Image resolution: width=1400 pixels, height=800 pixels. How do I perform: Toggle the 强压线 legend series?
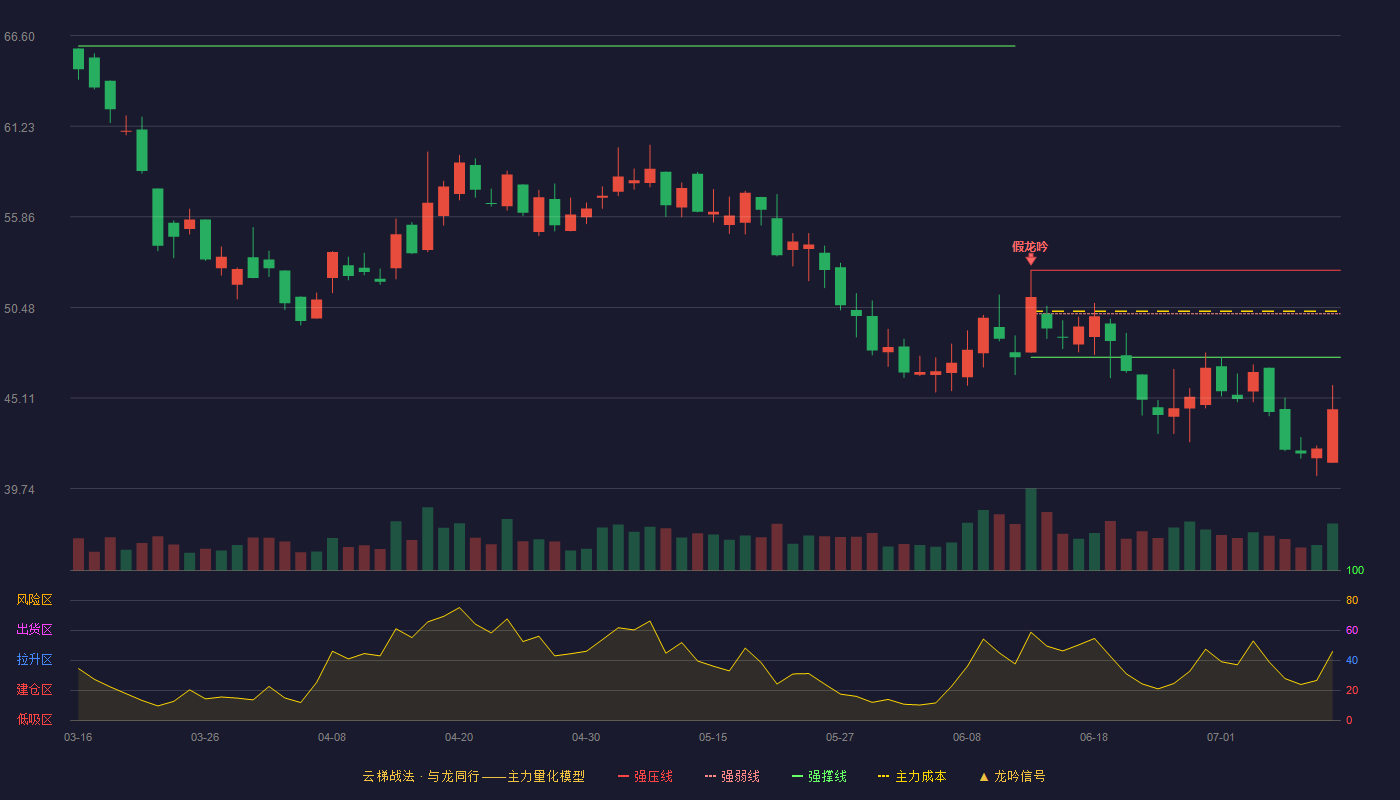[x=653, y=776]
